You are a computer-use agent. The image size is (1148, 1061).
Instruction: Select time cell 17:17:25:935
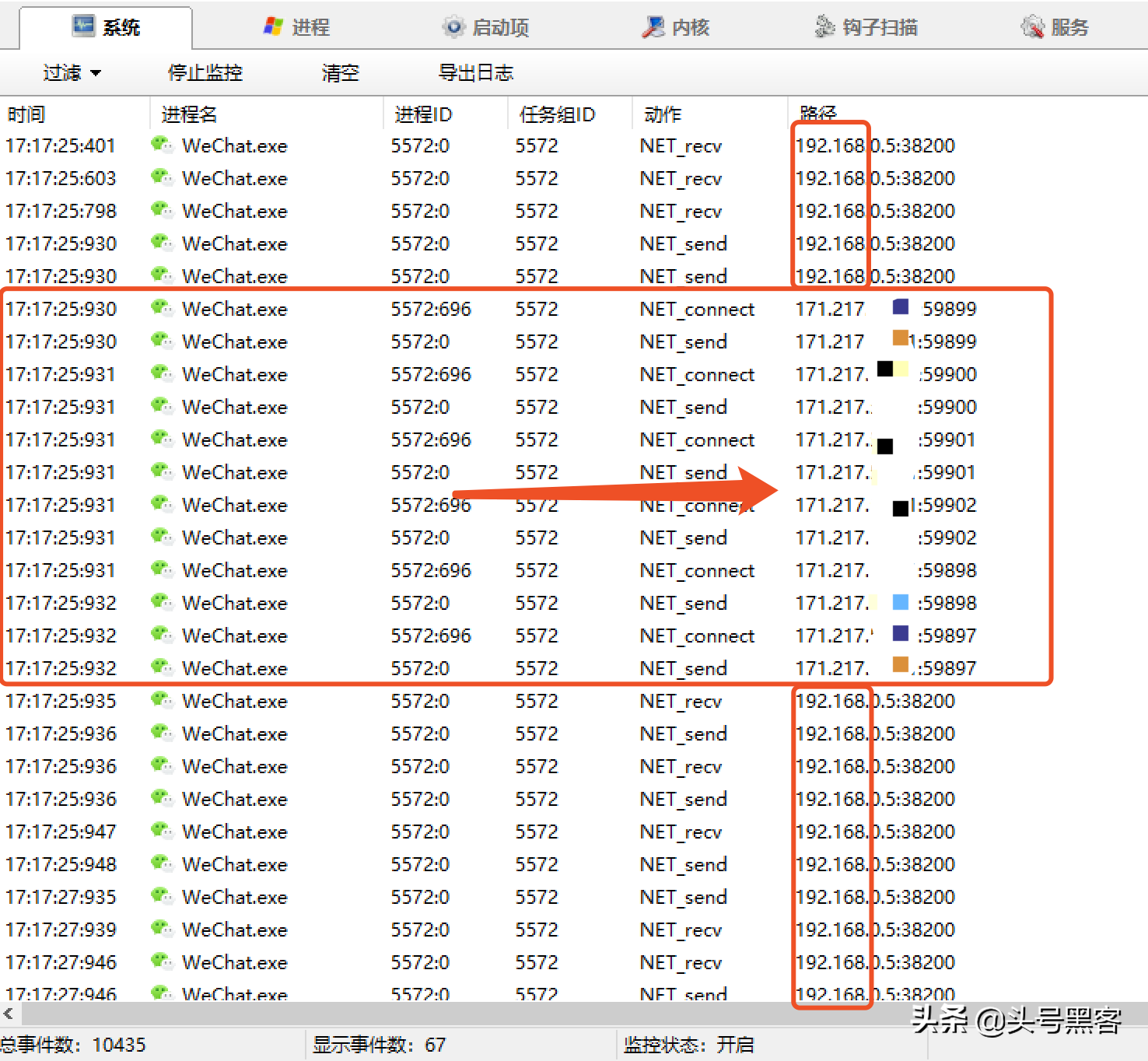click(x=61, y=702)
